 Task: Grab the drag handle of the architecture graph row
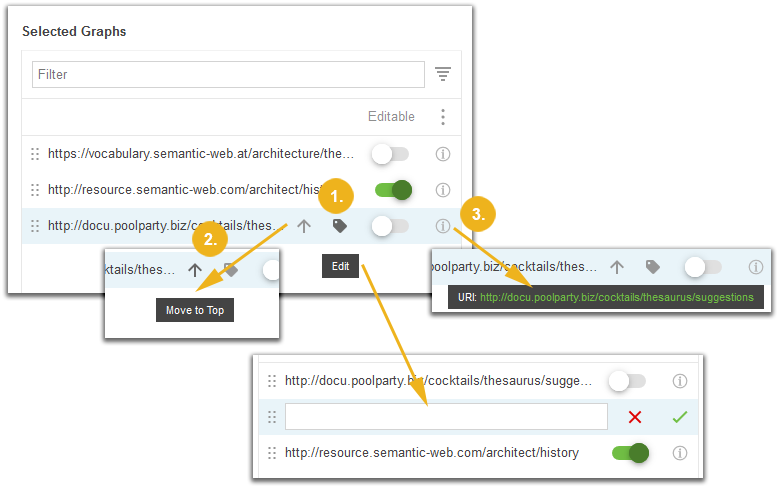[35, 154]
